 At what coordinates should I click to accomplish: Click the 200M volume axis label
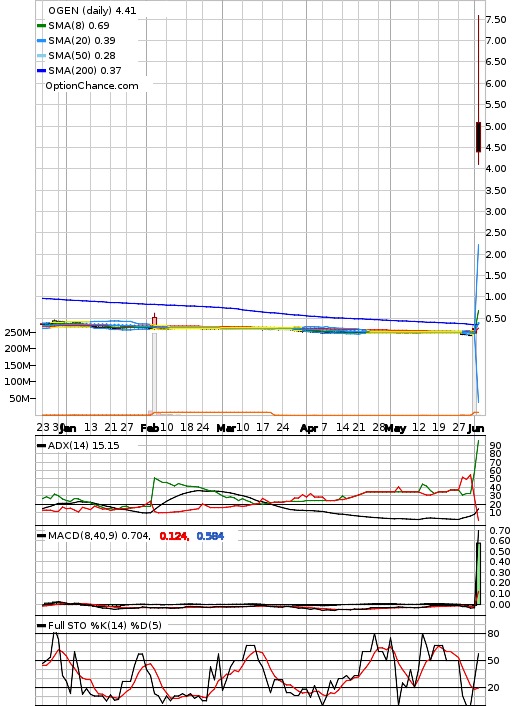pos(17,348)
